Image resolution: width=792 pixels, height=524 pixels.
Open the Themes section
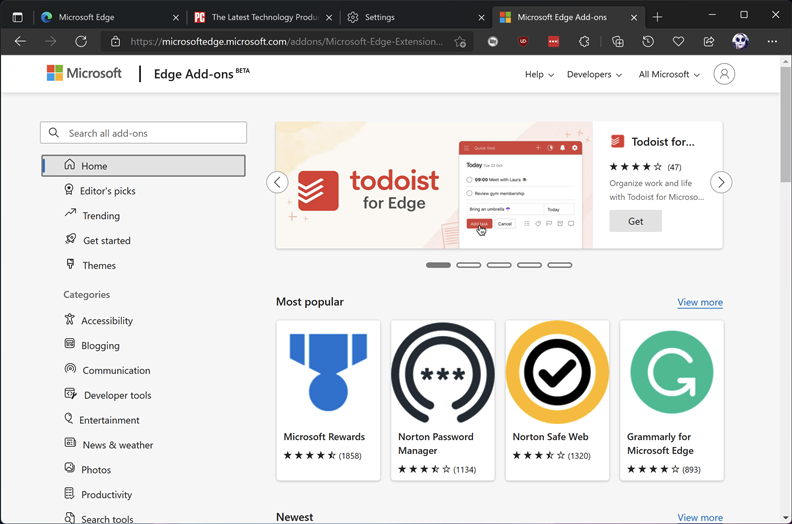(90, 265)
